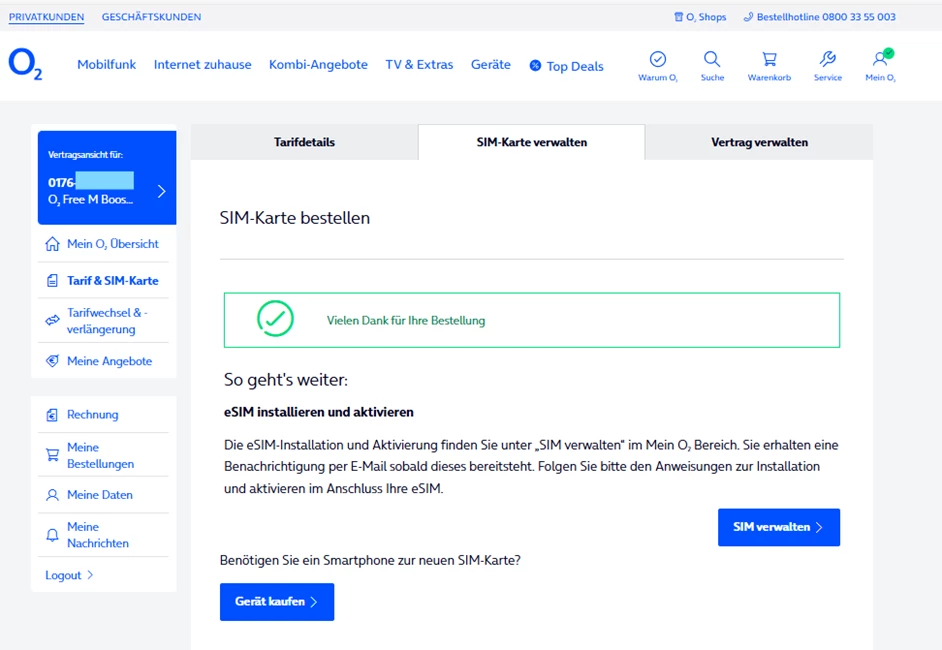
Task: Open the Warenkorb cart icon
Action: (769, 59)
